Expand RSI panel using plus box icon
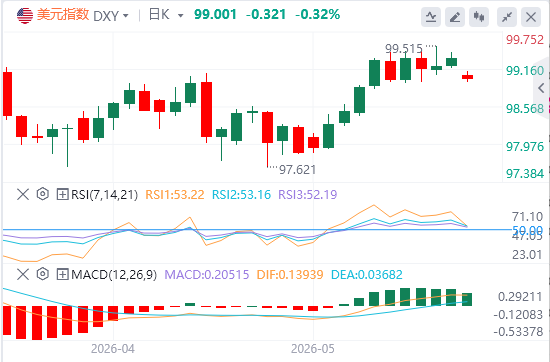This screenshot has width=550, height=362. 62,194
